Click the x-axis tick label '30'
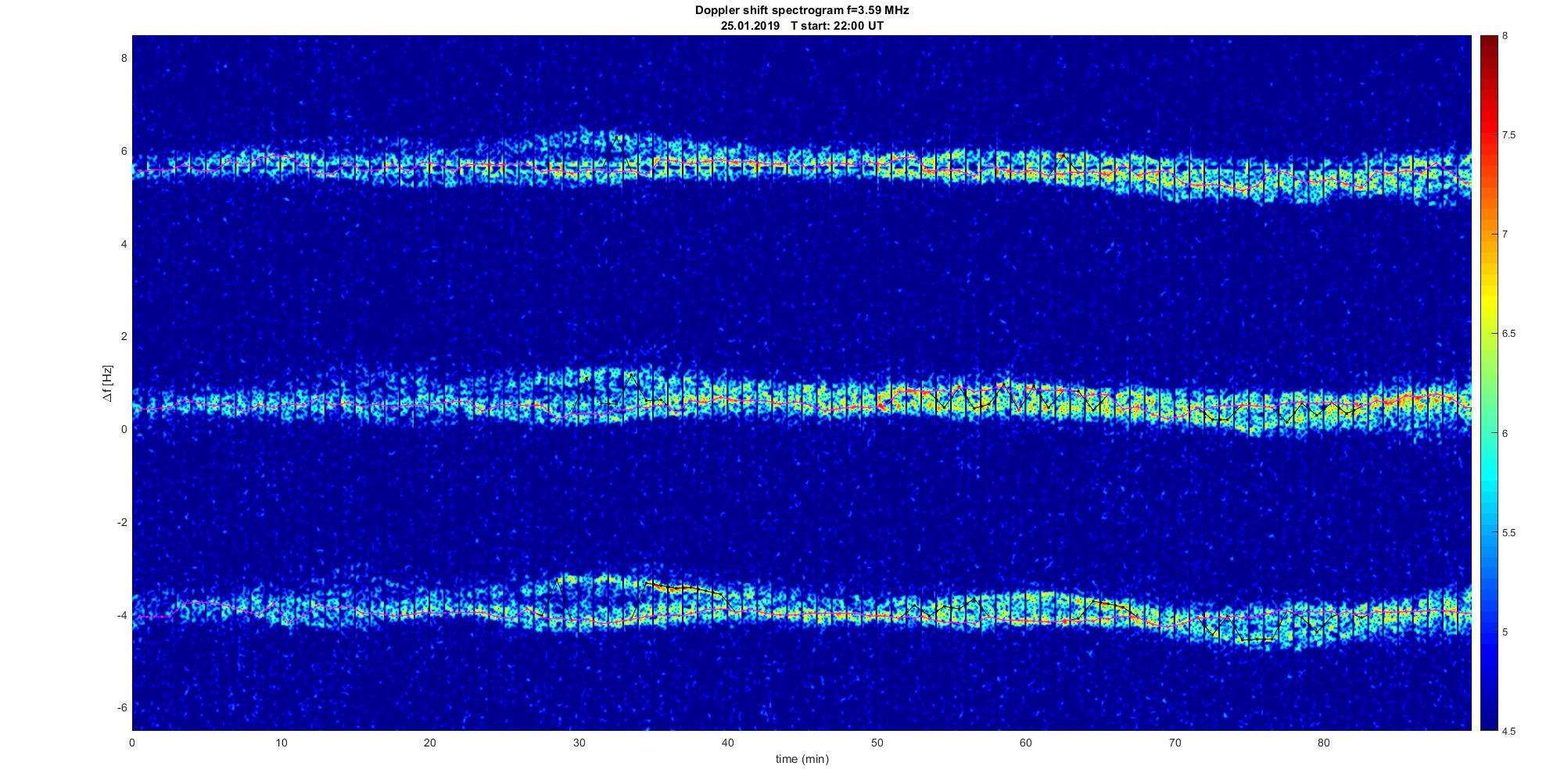This screenshot has height=784, width=1564. [x=579, y=743]
